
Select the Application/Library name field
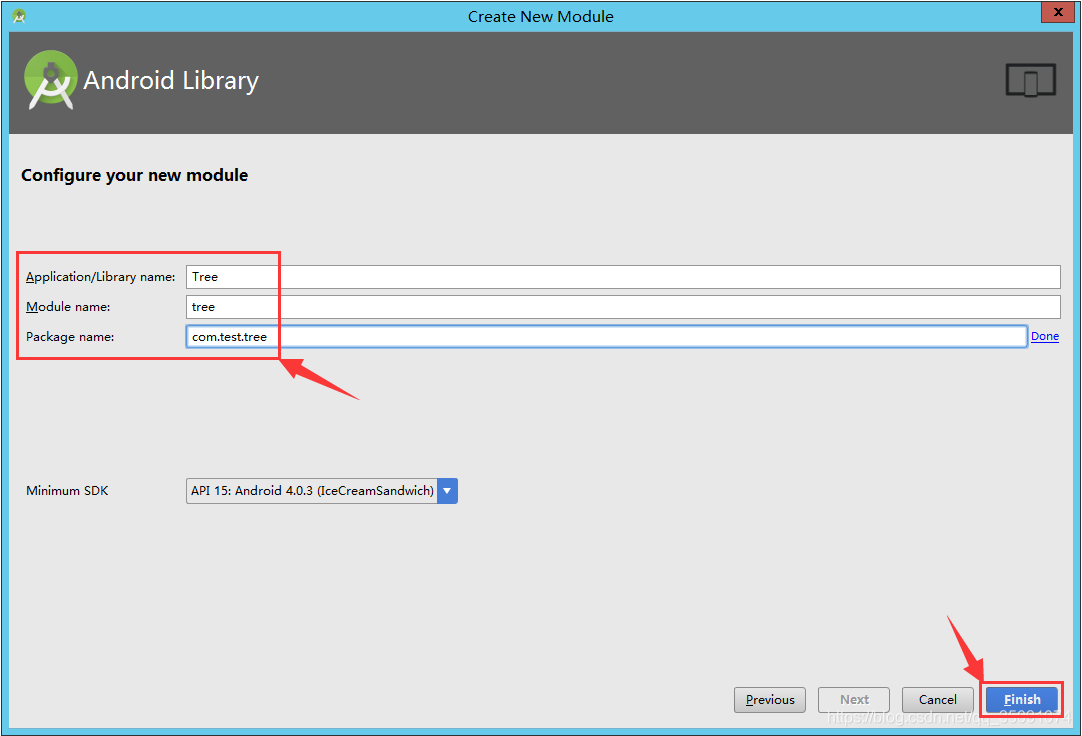[x=500, y=277]
